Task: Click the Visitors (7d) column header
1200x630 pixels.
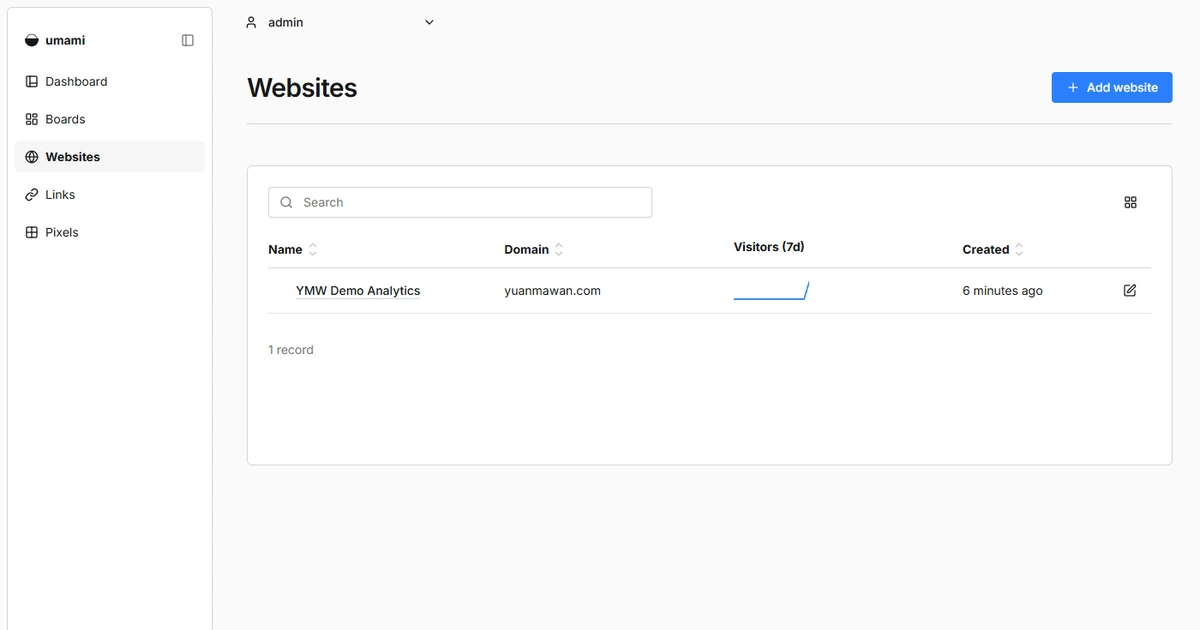Action: click(769, 247)
